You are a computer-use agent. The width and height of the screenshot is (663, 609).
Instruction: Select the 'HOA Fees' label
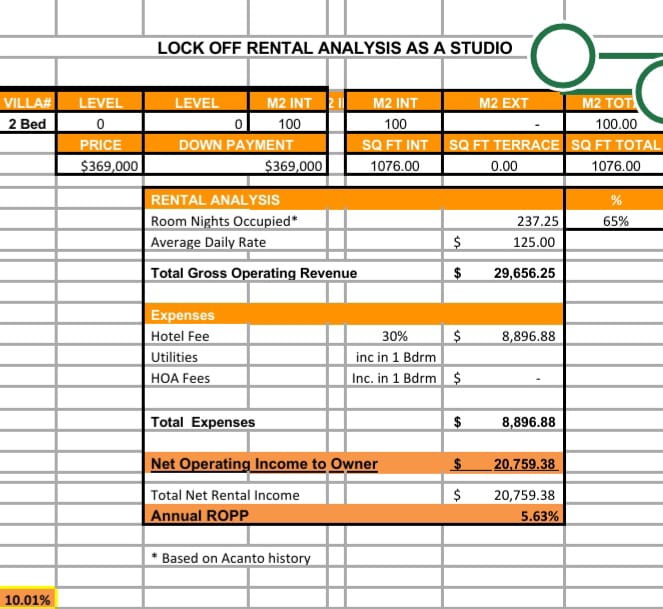pyautogui.click(x=180, y=378)
